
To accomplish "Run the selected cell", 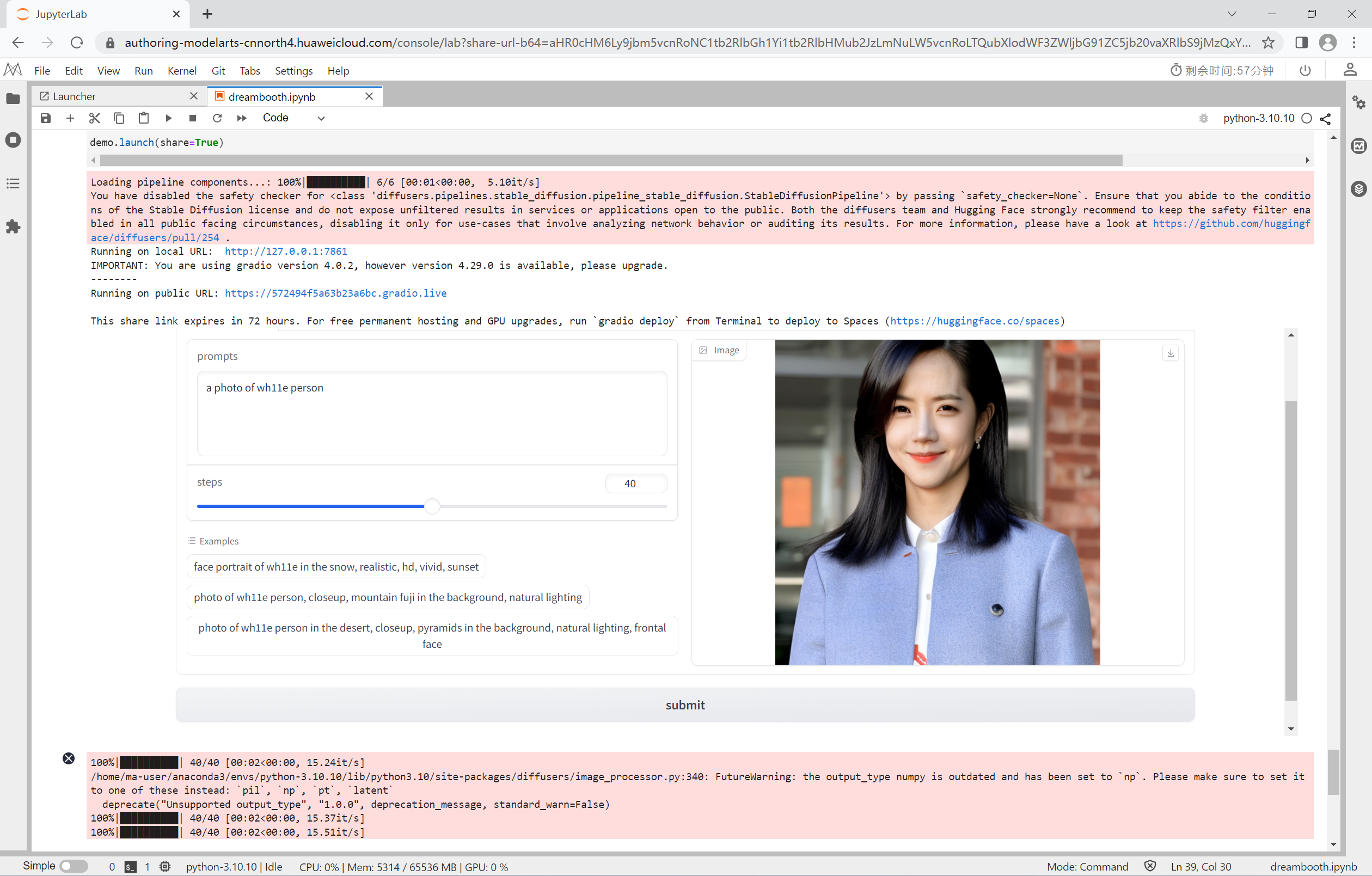I will coord(168,118).
